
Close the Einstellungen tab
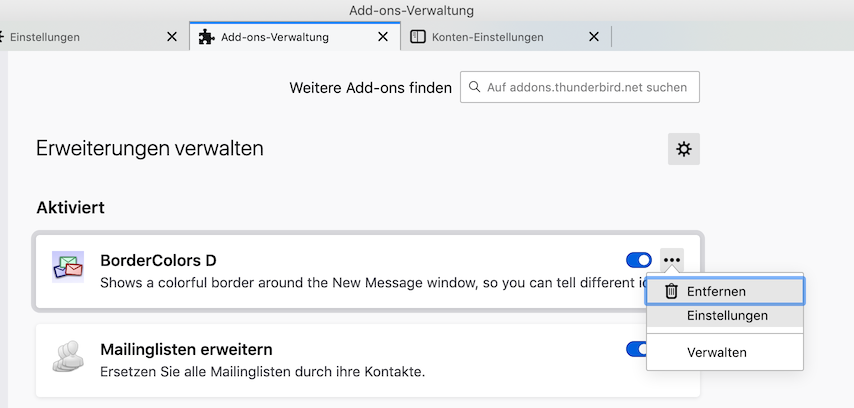coord(172,37)
